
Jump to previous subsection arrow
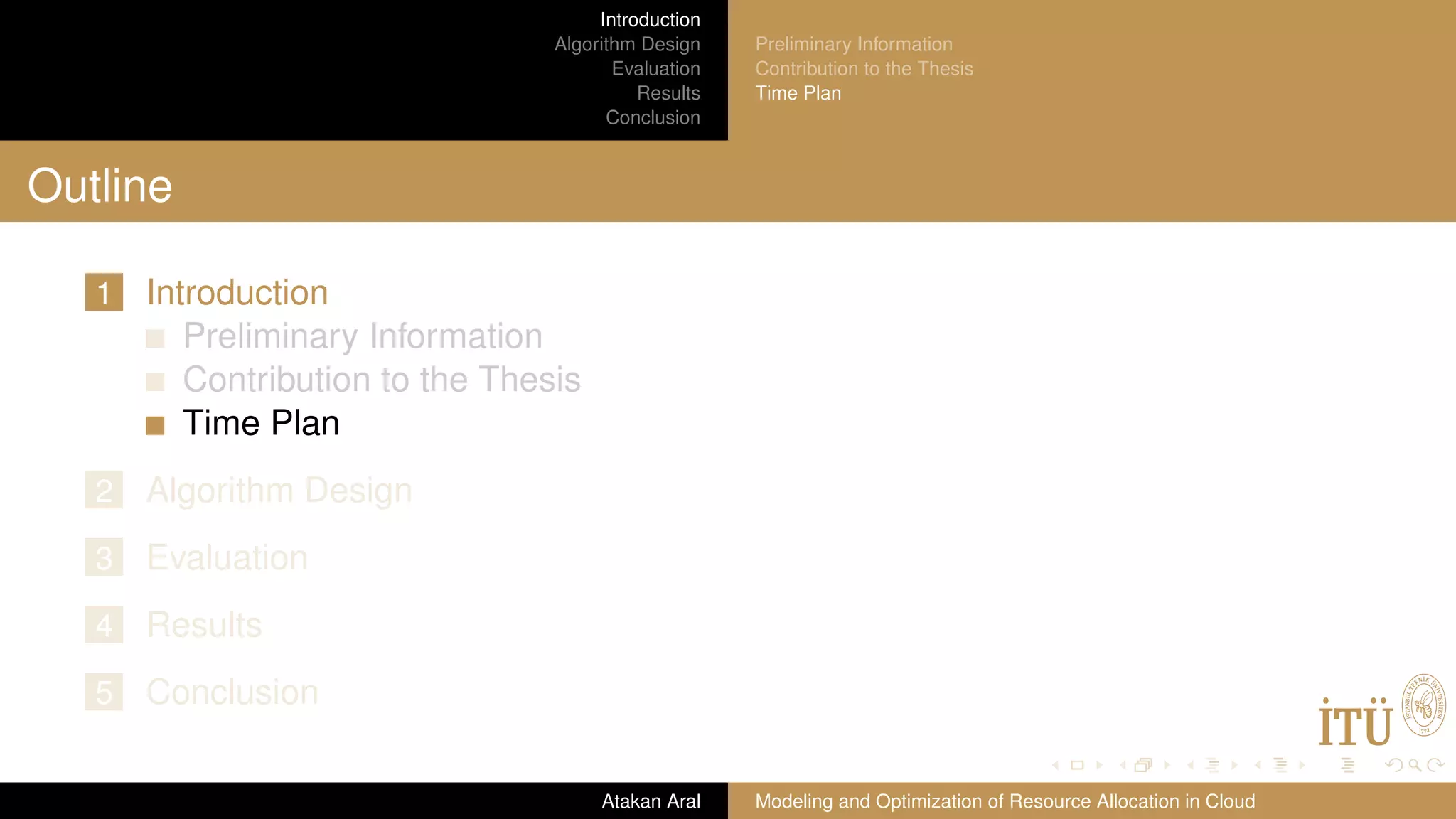click(1191, 765)
